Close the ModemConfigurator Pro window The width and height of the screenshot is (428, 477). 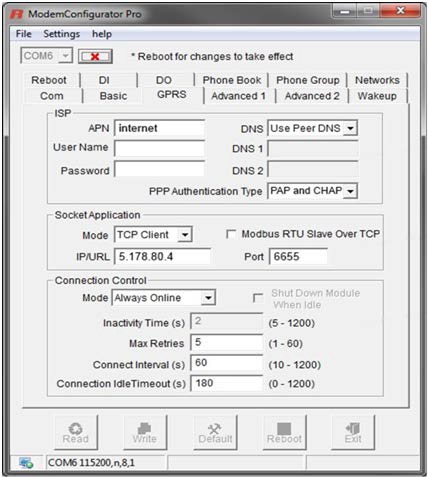pos(401,12)
